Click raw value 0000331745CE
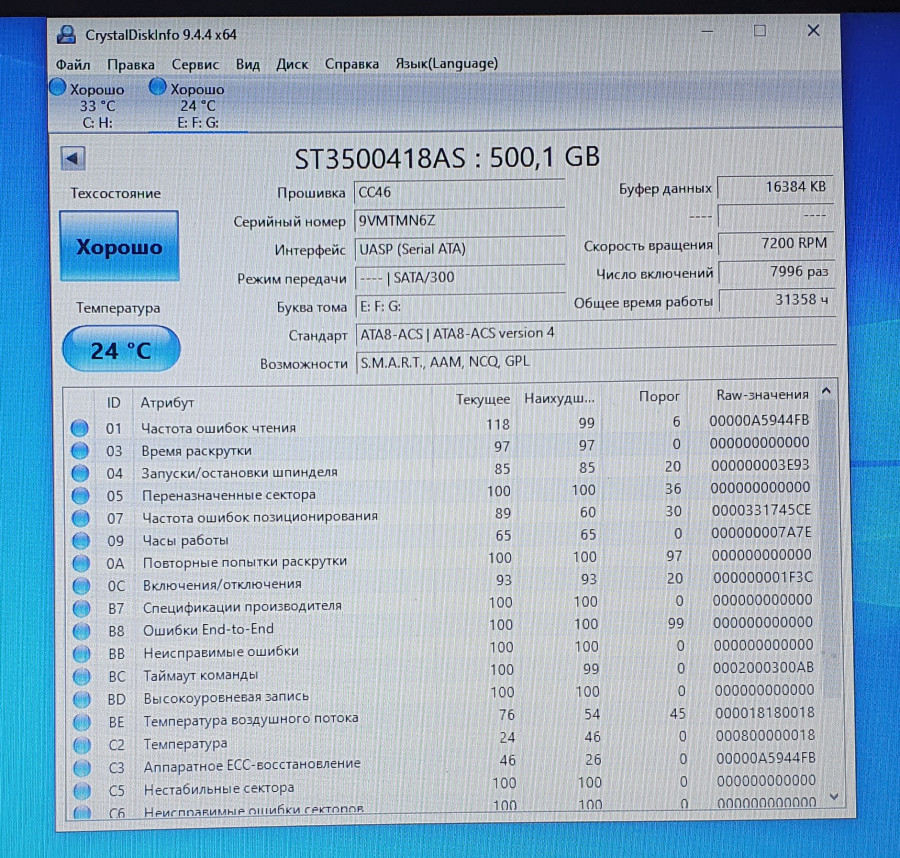The width and height of the screenshot is (900, 858). click(762, 510)
